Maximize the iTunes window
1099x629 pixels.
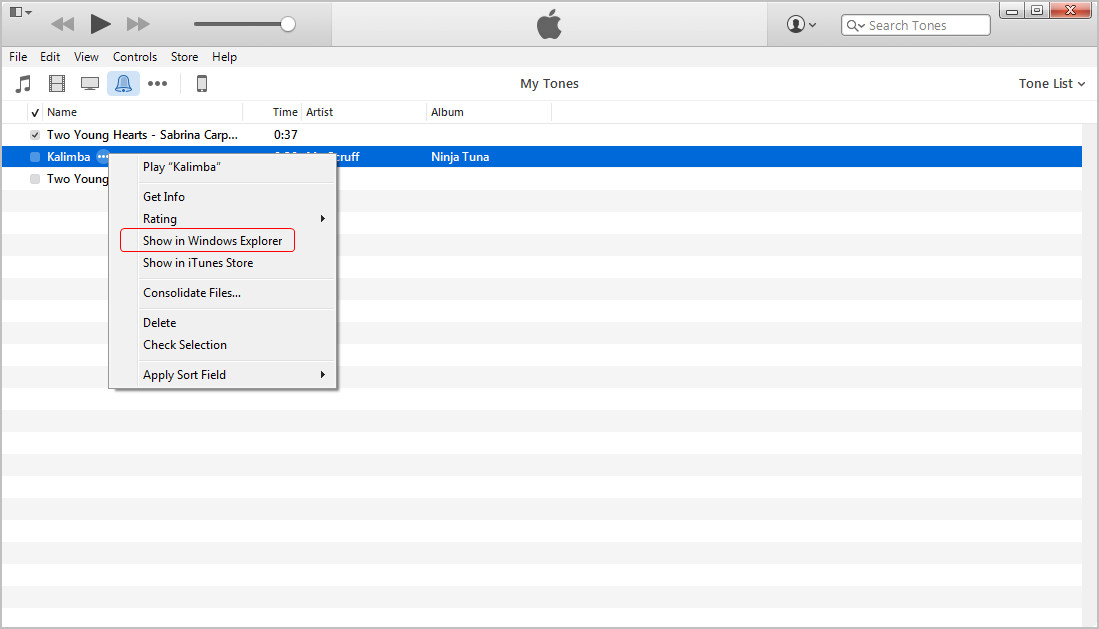coord(1037,11)
